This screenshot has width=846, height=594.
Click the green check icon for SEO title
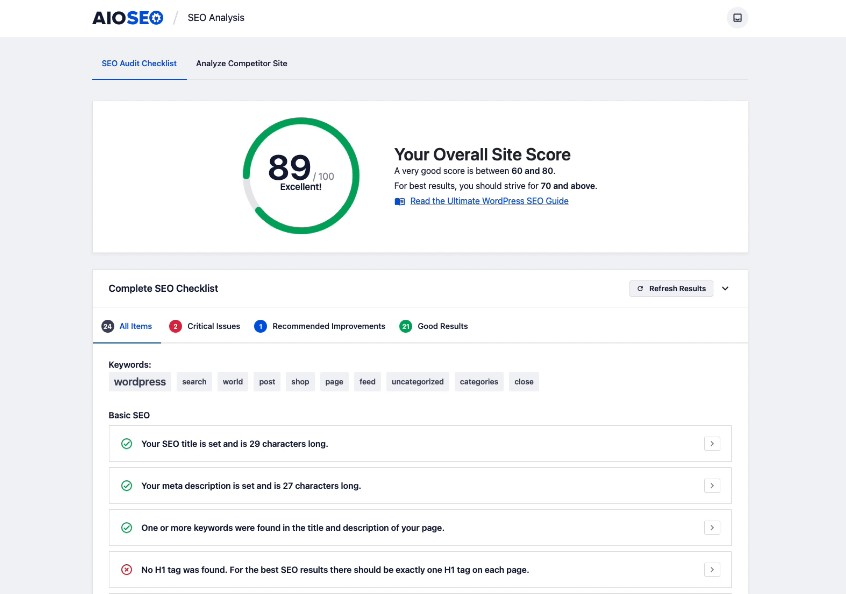[126, 443]
